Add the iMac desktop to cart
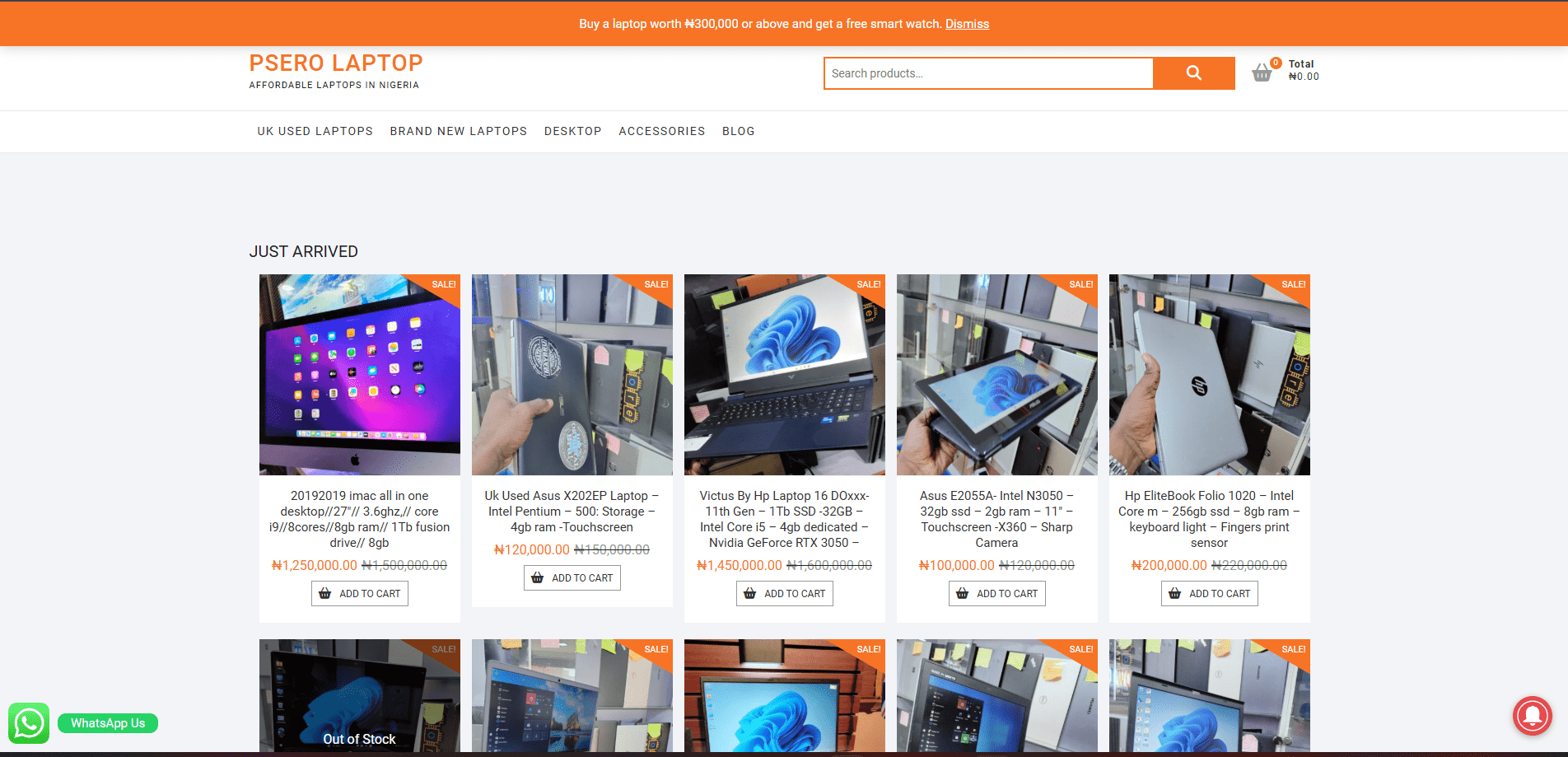This screenshot has height=757, width=1568. 360,594
